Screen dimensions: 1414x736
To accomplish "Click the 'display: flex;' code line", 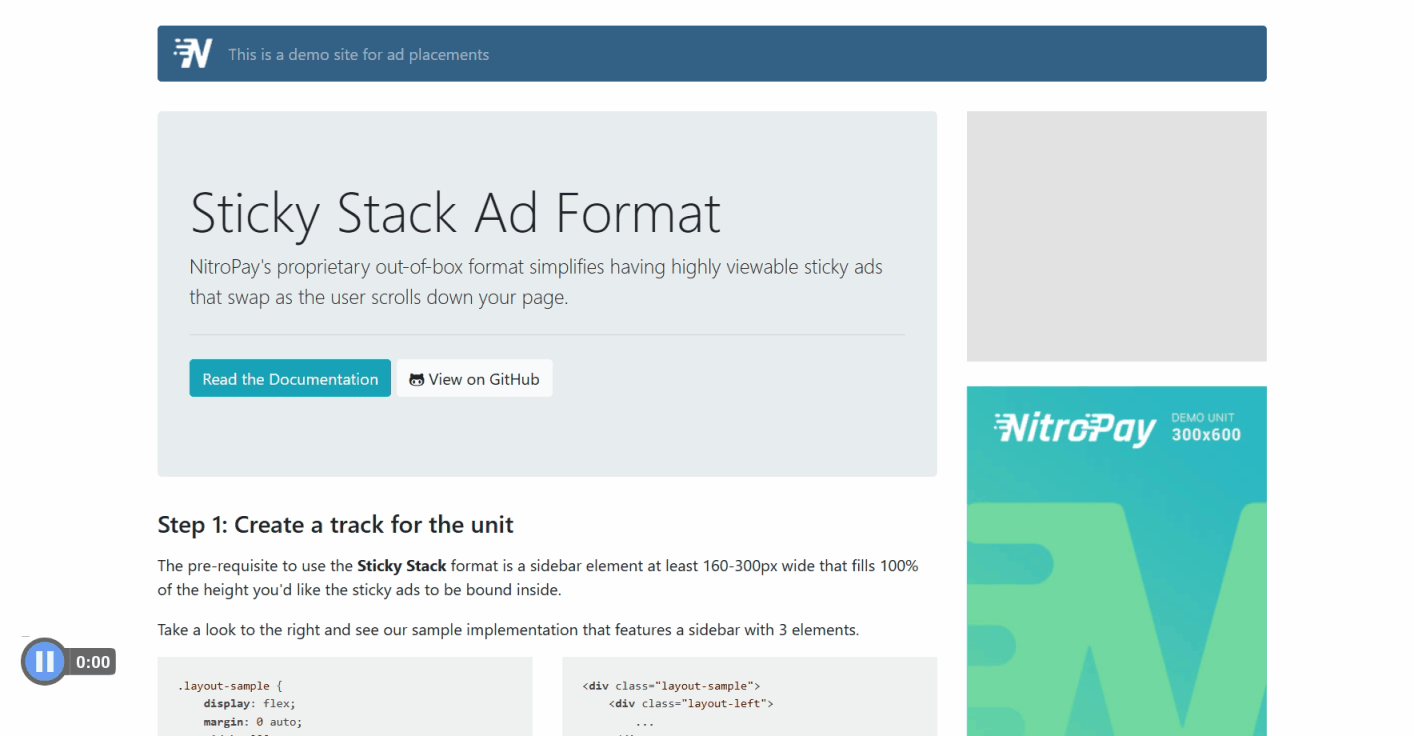I will (249, 704).
